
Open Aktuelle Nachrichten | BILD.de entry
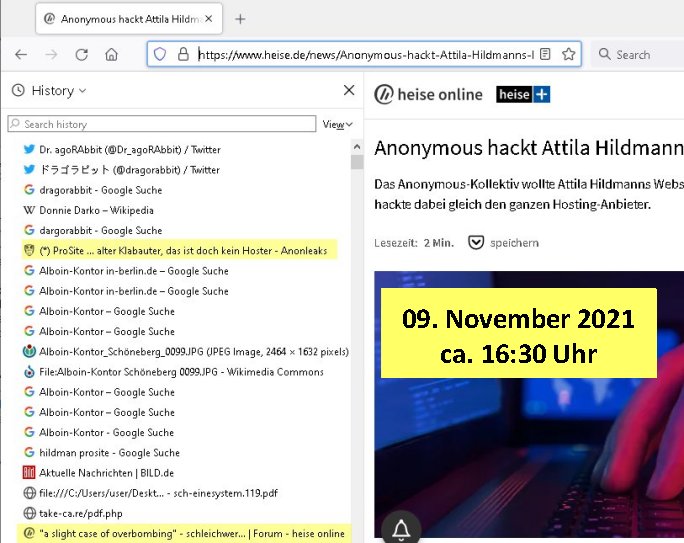(99, 473)
